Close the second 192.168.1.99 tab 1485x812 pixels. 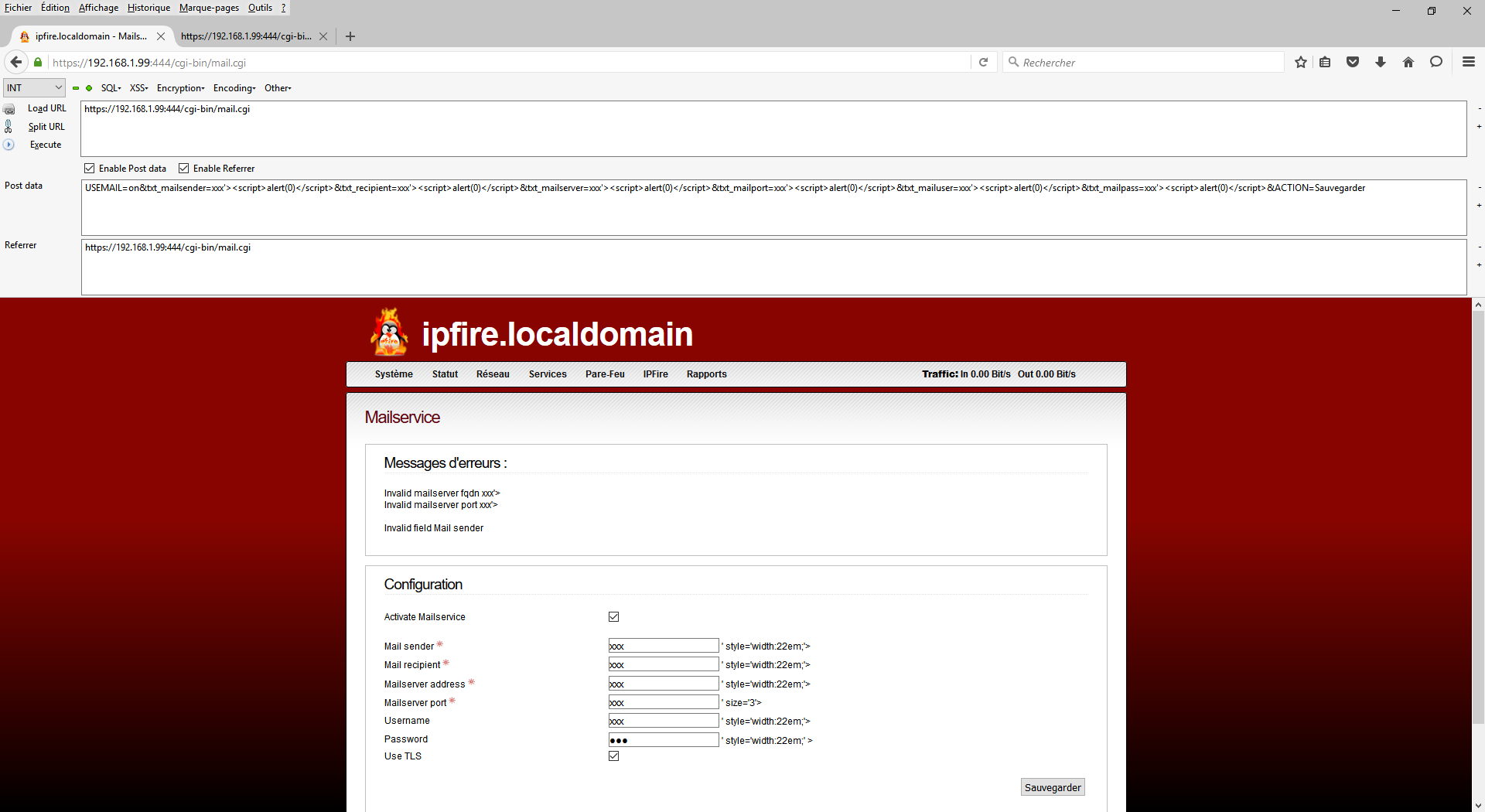coord(323,36)
